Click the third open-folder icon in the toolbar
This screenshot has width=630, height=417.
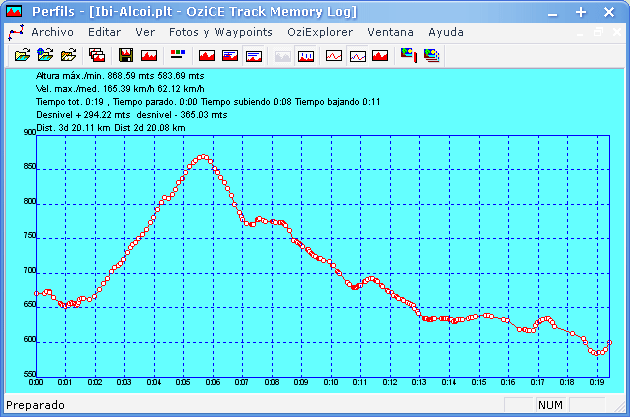point(69,54)
